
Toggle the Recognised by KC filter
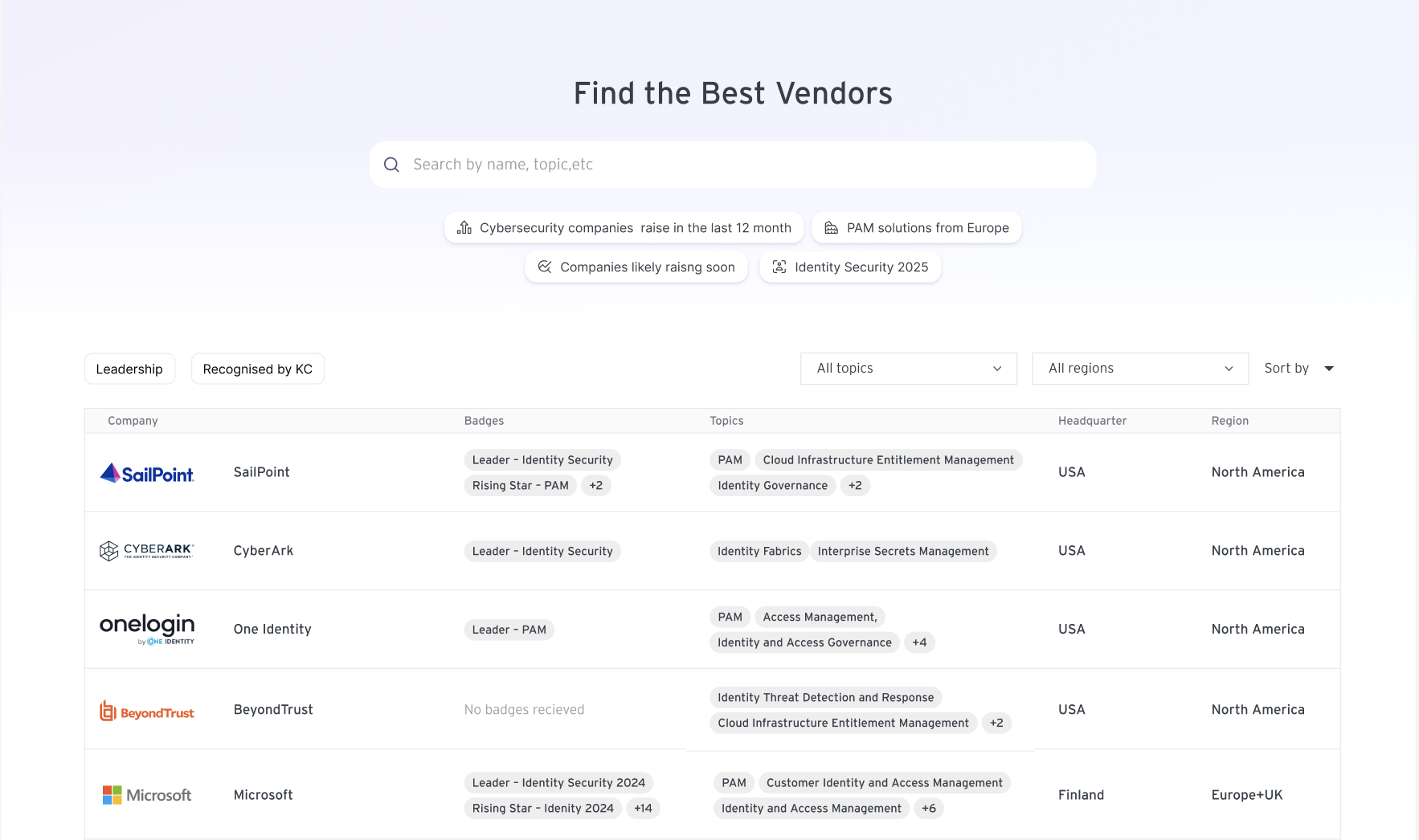tap(258, 369)
